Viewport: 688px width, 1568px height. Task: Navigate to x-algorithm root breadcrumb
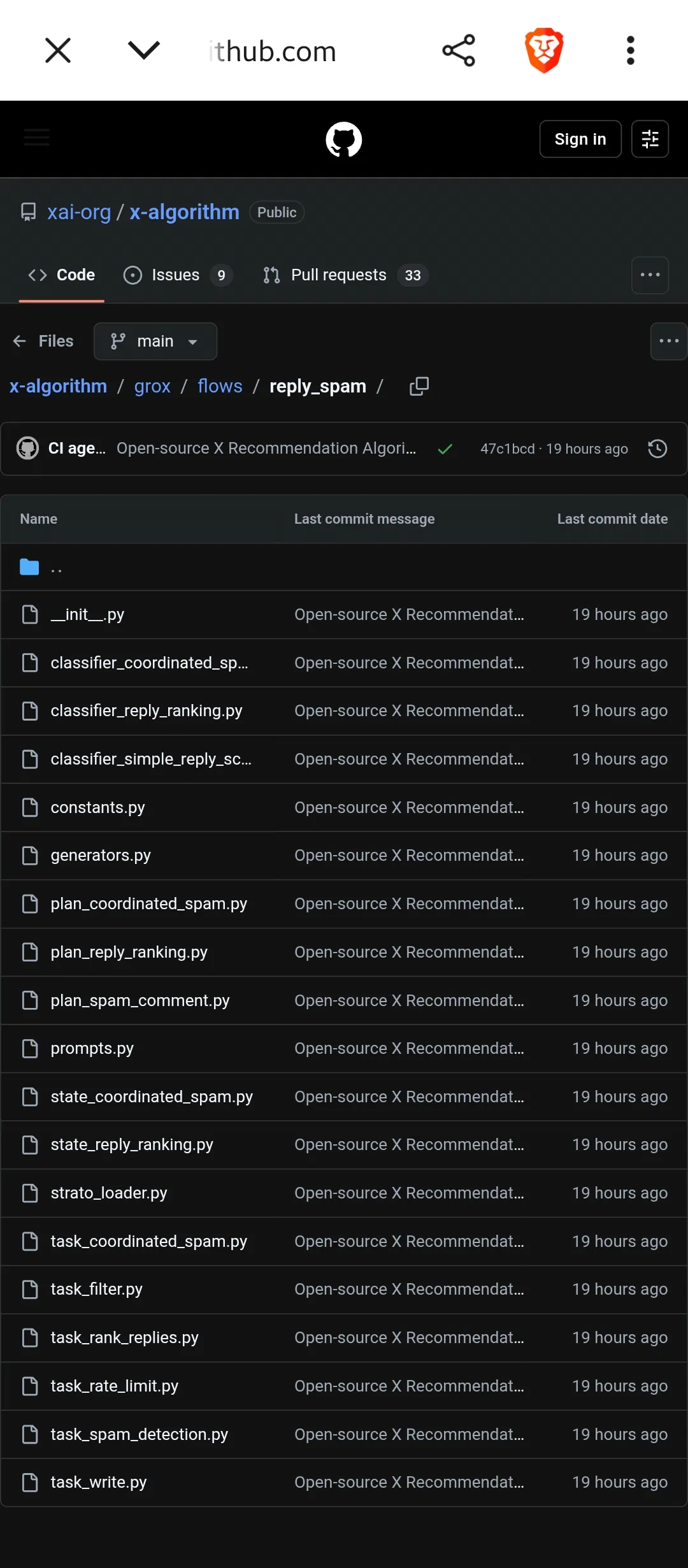tap(58, 386)
